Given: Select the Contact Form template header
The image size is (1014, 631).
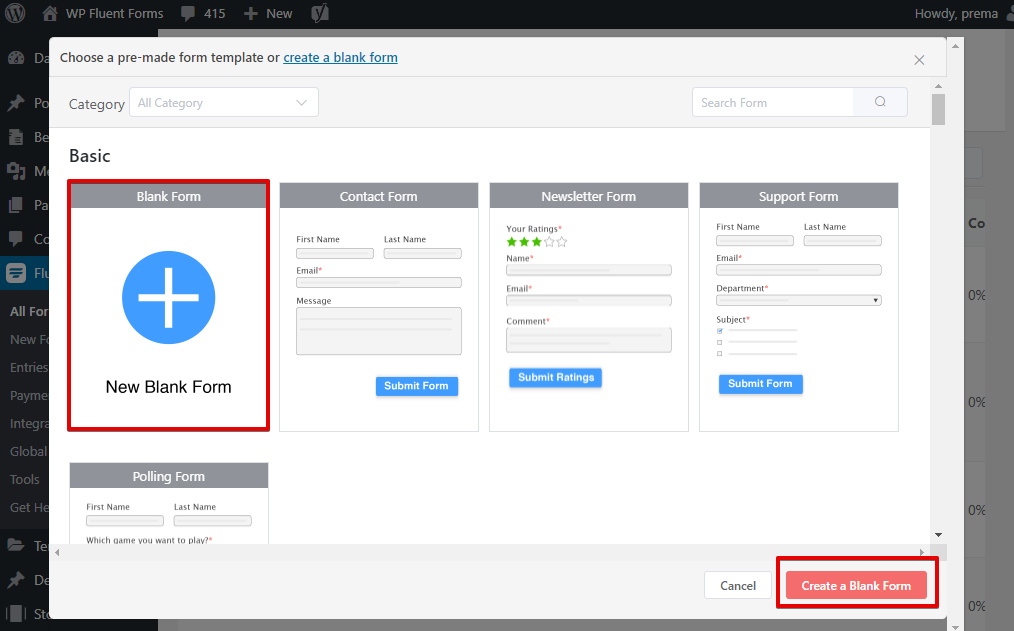Looking at the screenshot, I should [379, 197].
